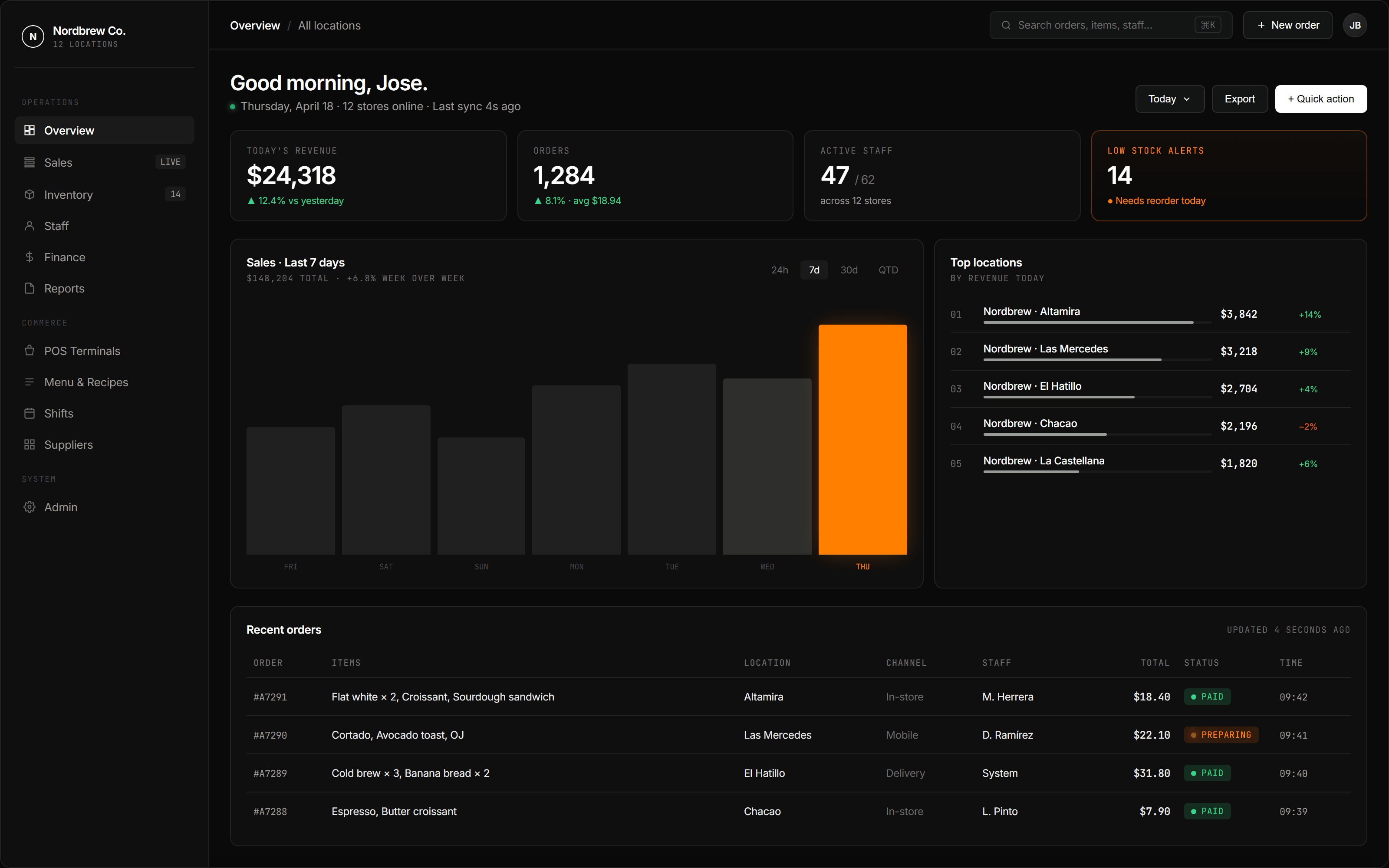Click the Finance dollar sign icon
Viewport: 1389px width, 868px height.
tap(29, 257)
